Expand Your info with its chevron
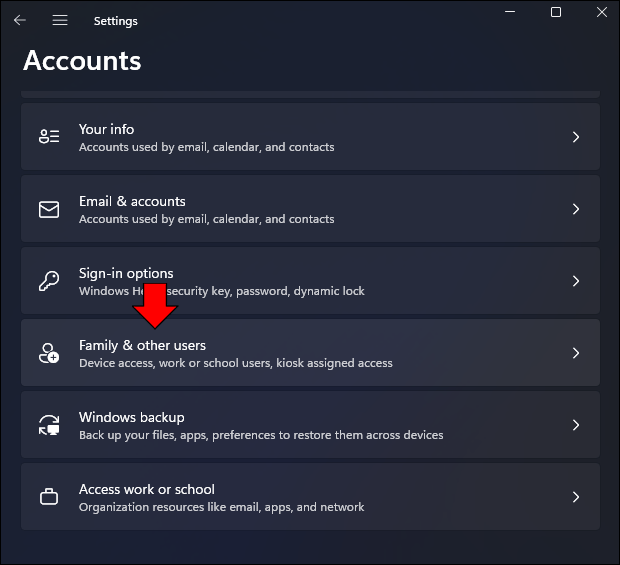The image size is (620, 565). coord(576,137)
